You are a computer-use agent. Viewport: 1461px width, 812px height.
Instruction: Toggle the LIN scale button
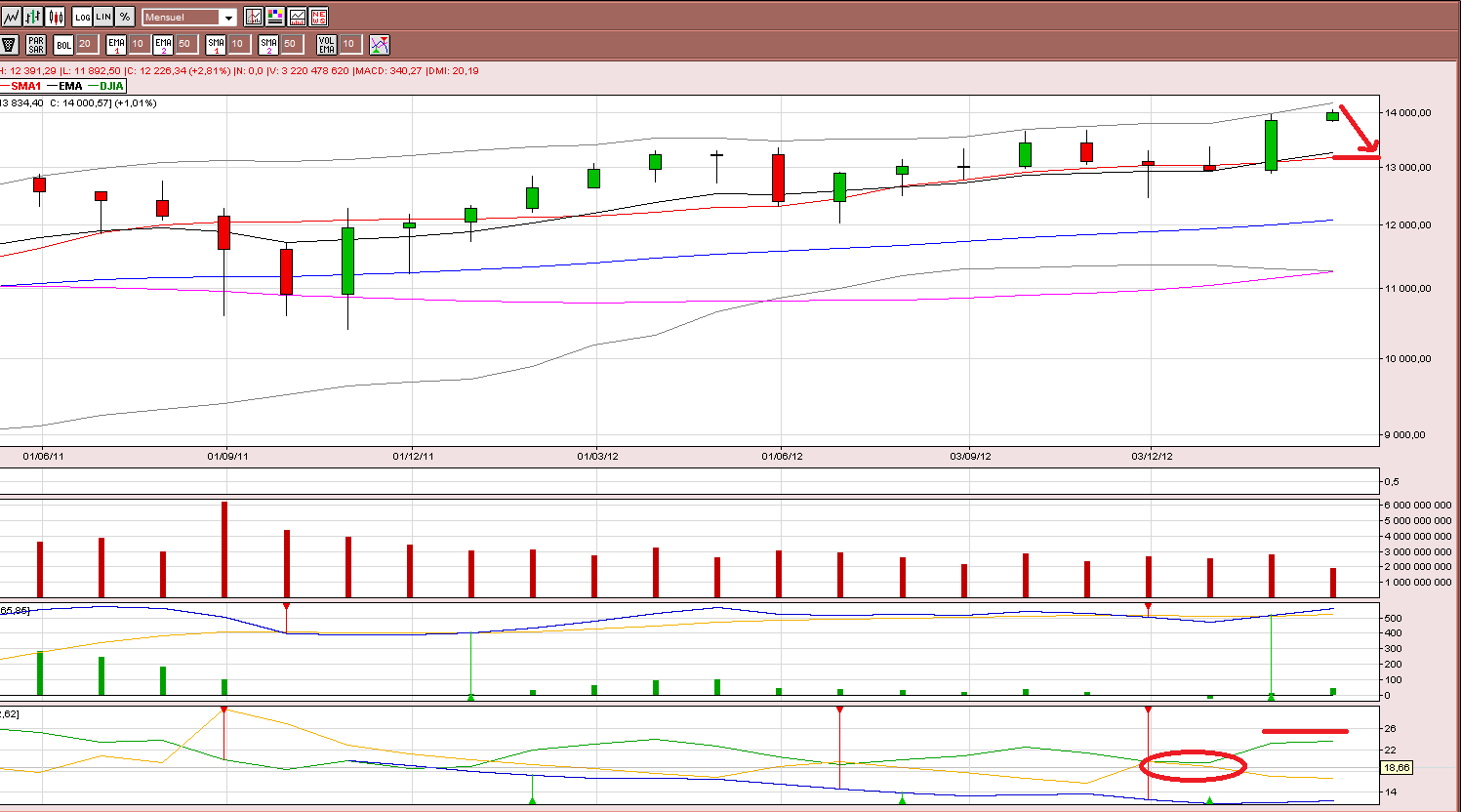tap(103, 17)
